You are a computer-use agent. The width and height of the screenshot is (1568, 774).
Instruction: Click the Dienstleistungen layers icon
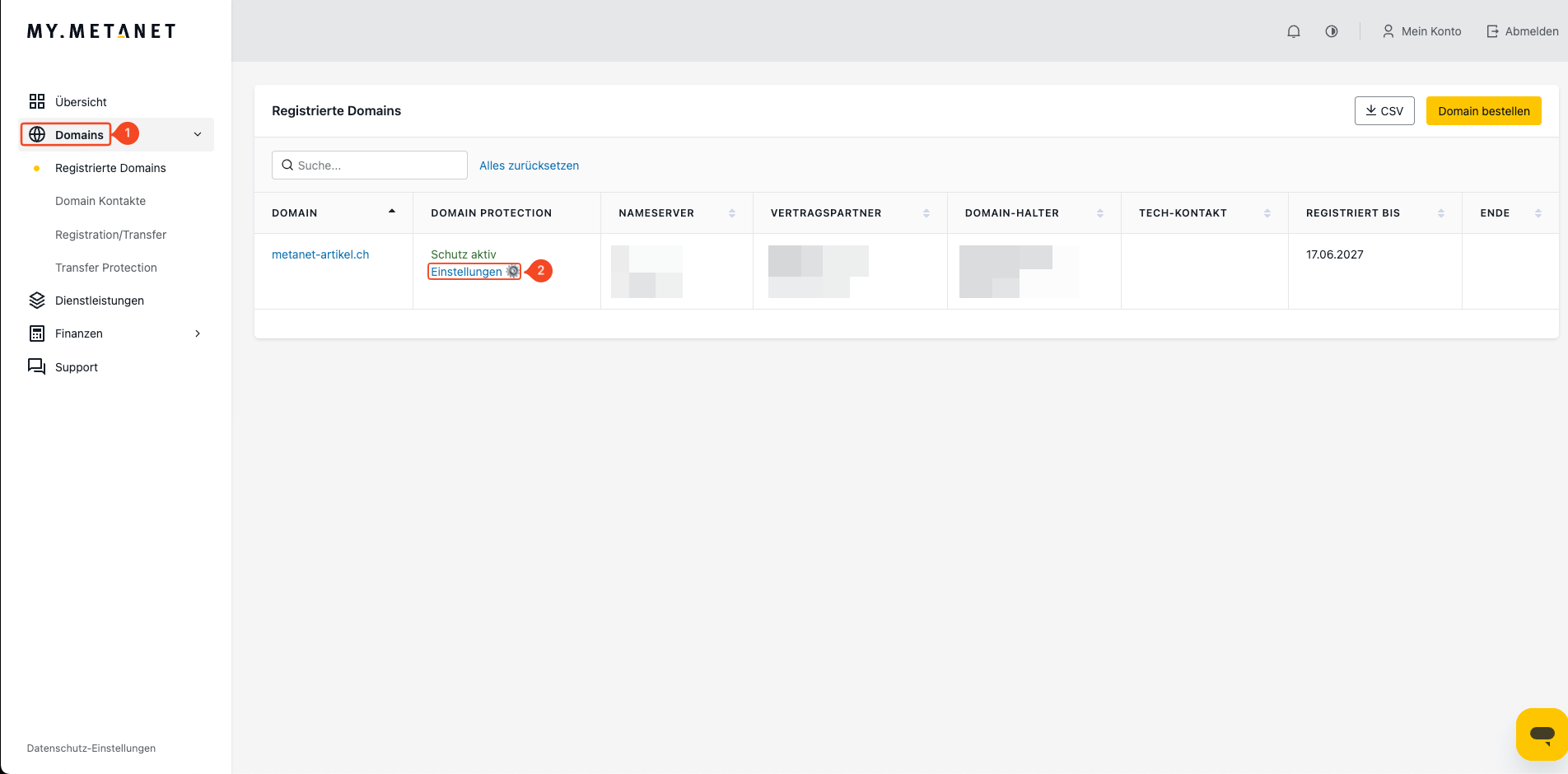[37, 300]
